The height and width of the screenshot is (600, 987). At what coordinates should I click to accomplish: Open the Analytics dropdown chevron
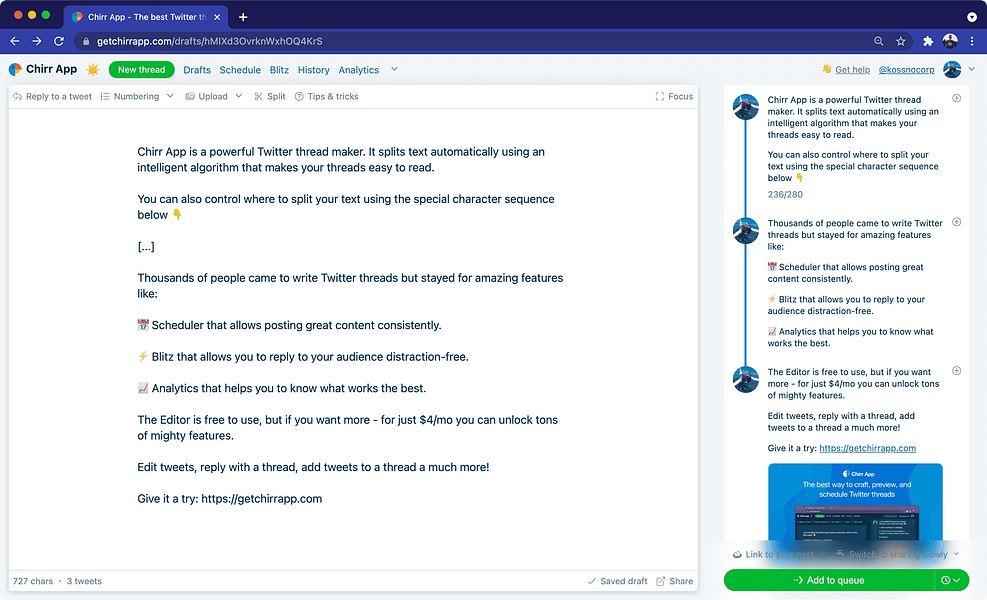392,70
